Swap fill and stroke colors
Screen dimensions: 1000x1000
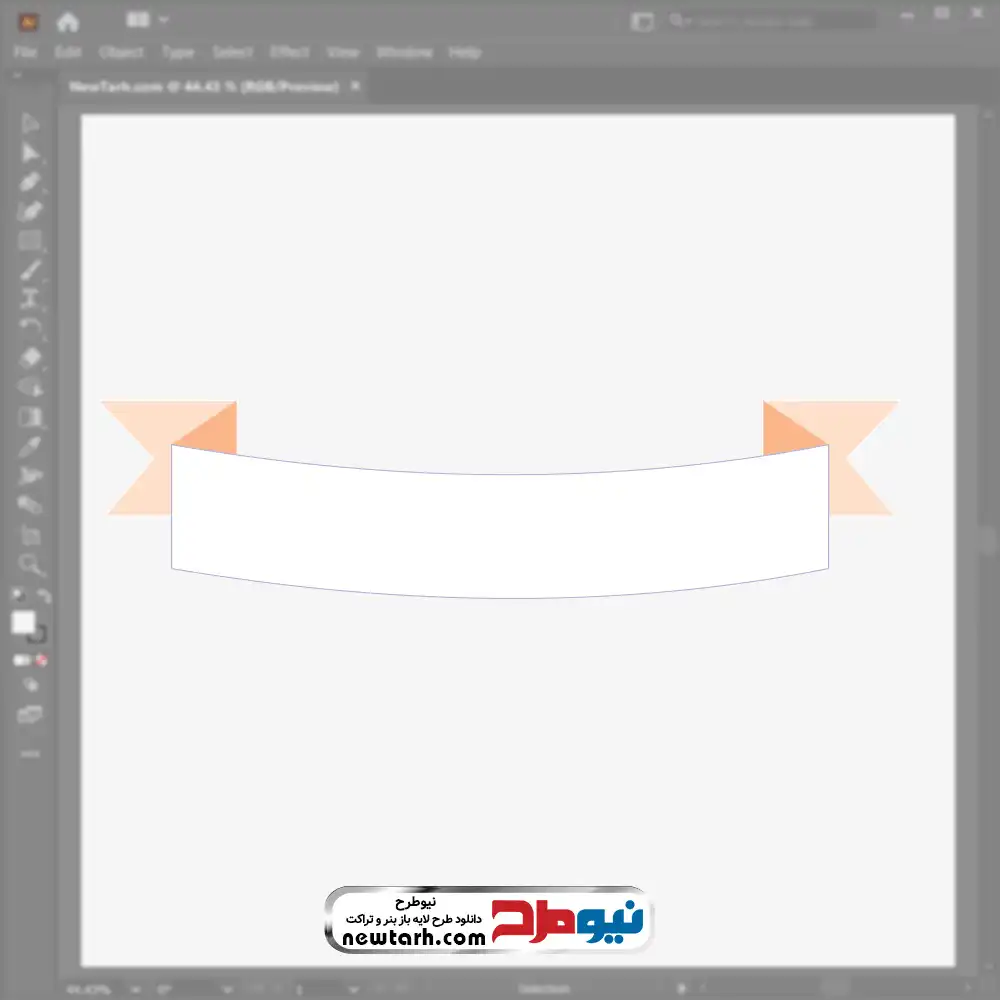(43, 597)
